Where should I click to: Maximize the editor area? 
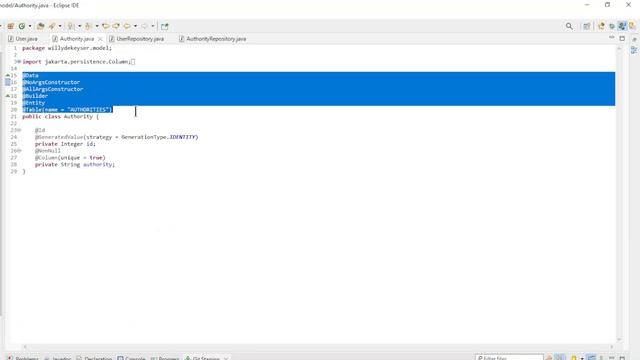pyautogui.click(x=622, y=38)
